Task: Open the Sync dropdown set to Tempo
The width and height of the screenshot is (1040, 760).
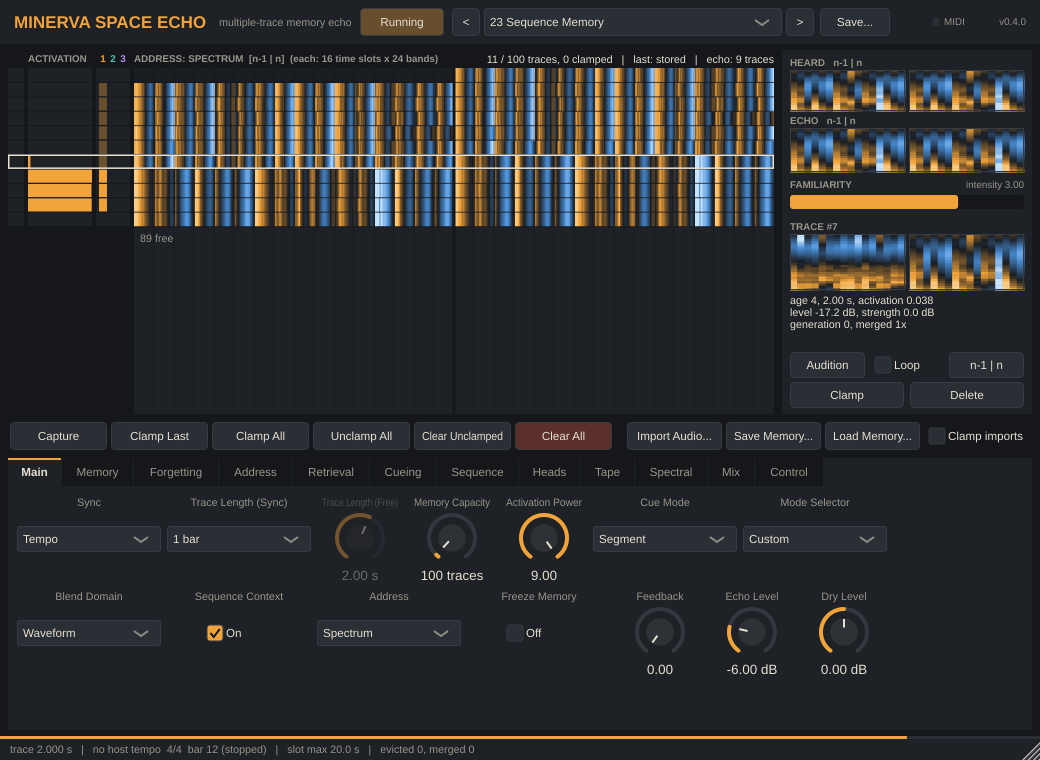Action: click(89, 539)
